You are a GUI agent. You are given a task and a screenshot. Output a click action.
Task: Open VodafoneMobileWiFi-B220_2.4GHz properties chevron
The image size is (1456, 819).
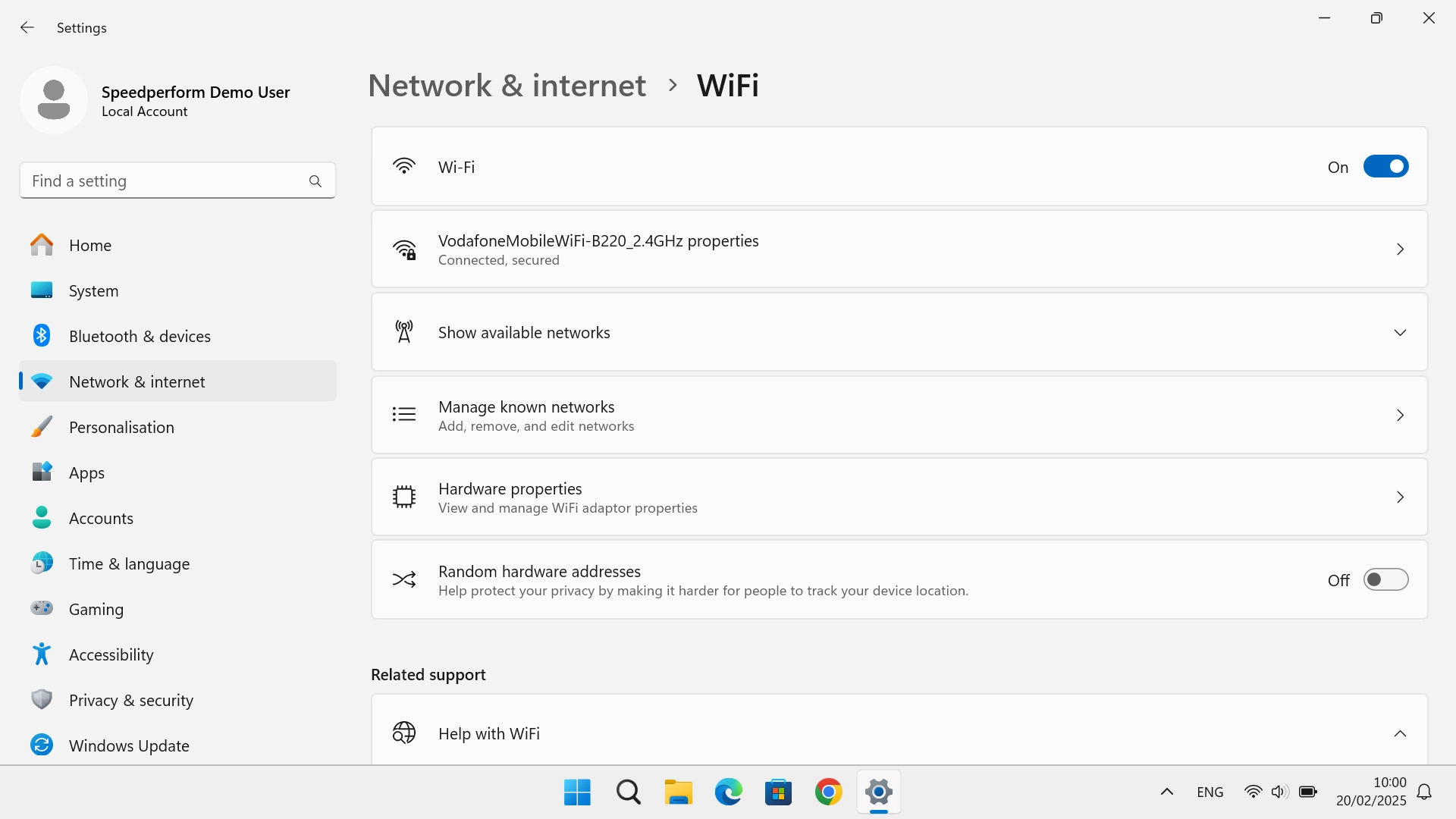pyautogui.click(x=1400, y=249)
